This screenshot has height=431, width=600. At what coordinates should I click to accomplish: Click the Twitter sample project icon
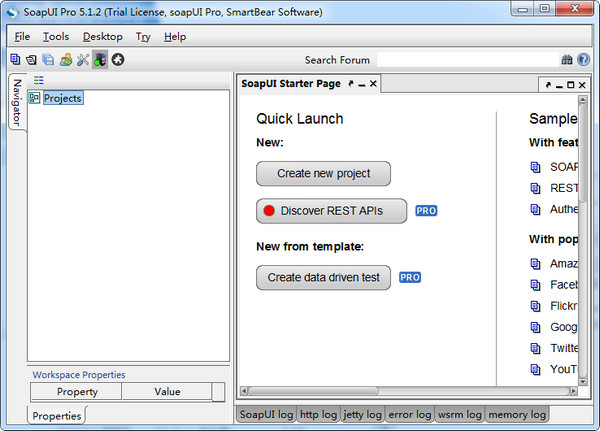tap(535, 348)
